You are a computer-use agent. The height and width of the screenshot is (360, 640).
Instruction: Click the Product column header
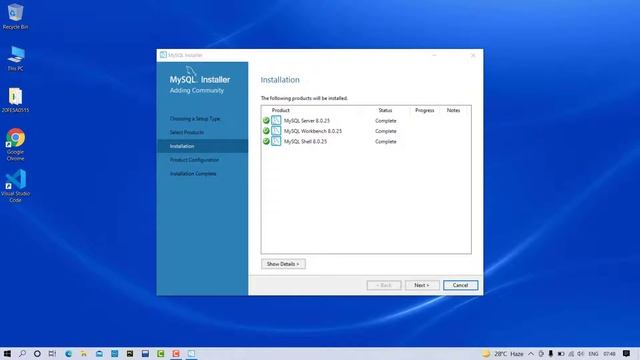pos(281,110)
